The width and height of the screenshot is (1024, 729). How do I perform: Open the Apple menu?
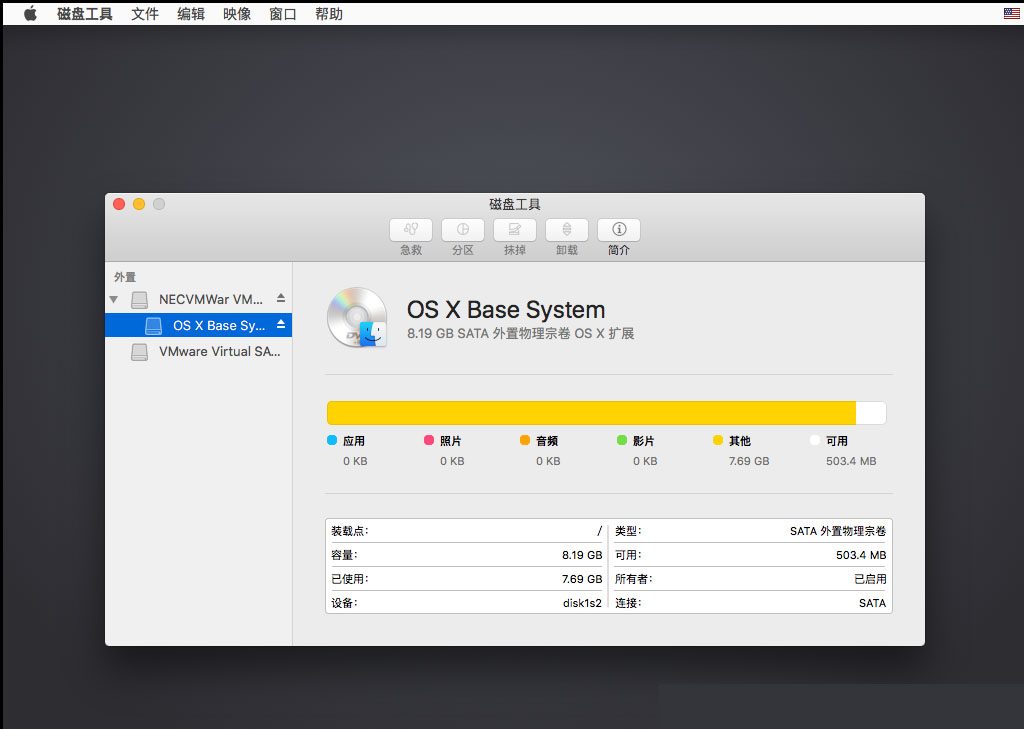(31, 14)
